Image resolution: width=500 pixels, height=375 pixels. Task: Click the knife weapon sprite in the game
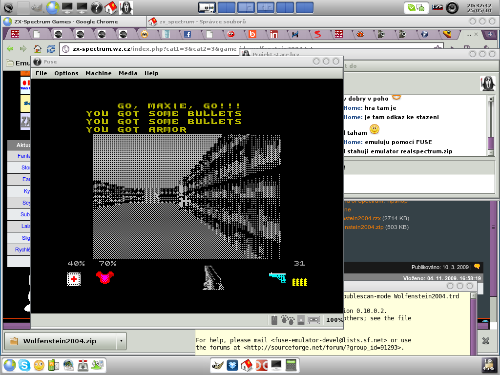(x=213, y=278)
